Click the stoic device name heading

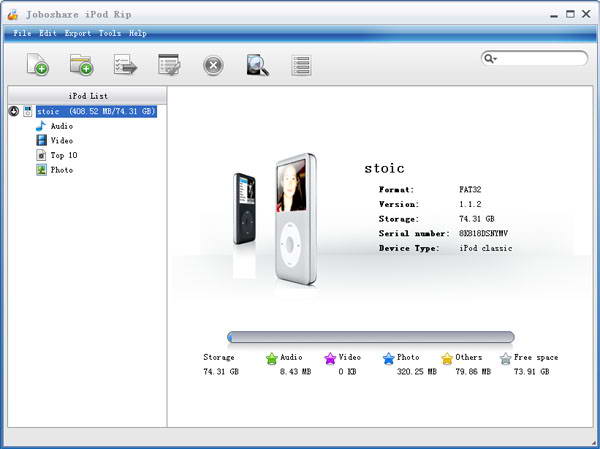click(x=384, y=168)
